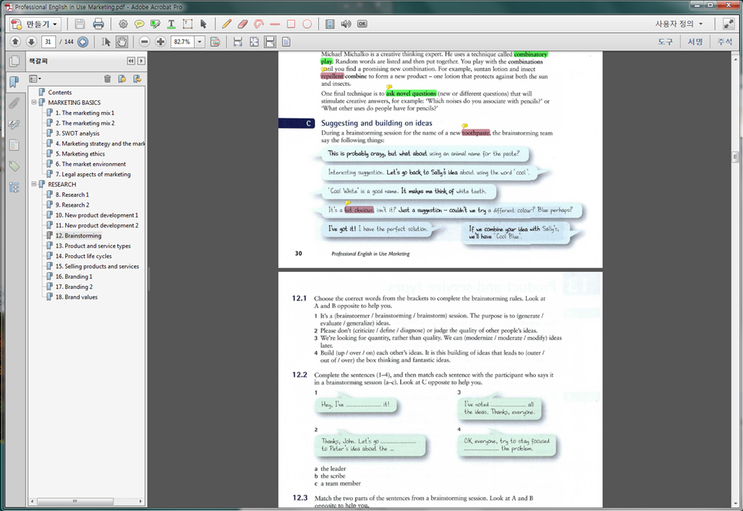743x511 pixels.
Task: Choose the black arrow select tool
Action: coord(204,24)
